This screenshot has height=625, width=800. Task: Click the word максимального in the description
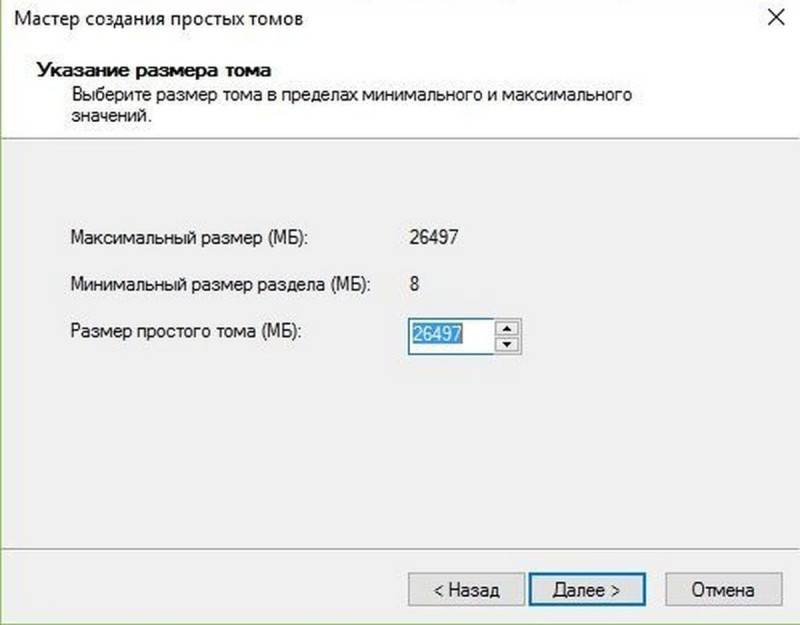pos(567,94)
